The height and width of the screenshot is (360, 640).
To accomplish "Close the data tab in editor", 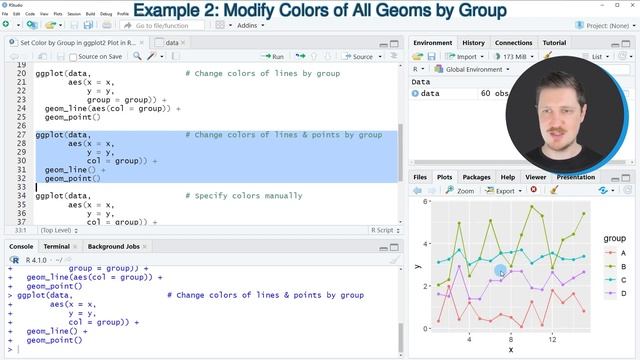I will pos(183,42).
